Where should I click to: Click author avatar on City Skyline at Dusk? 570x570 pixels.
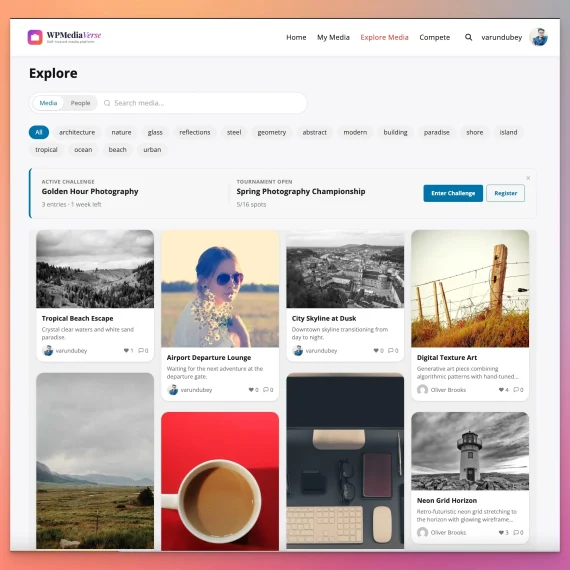(298, 350)
